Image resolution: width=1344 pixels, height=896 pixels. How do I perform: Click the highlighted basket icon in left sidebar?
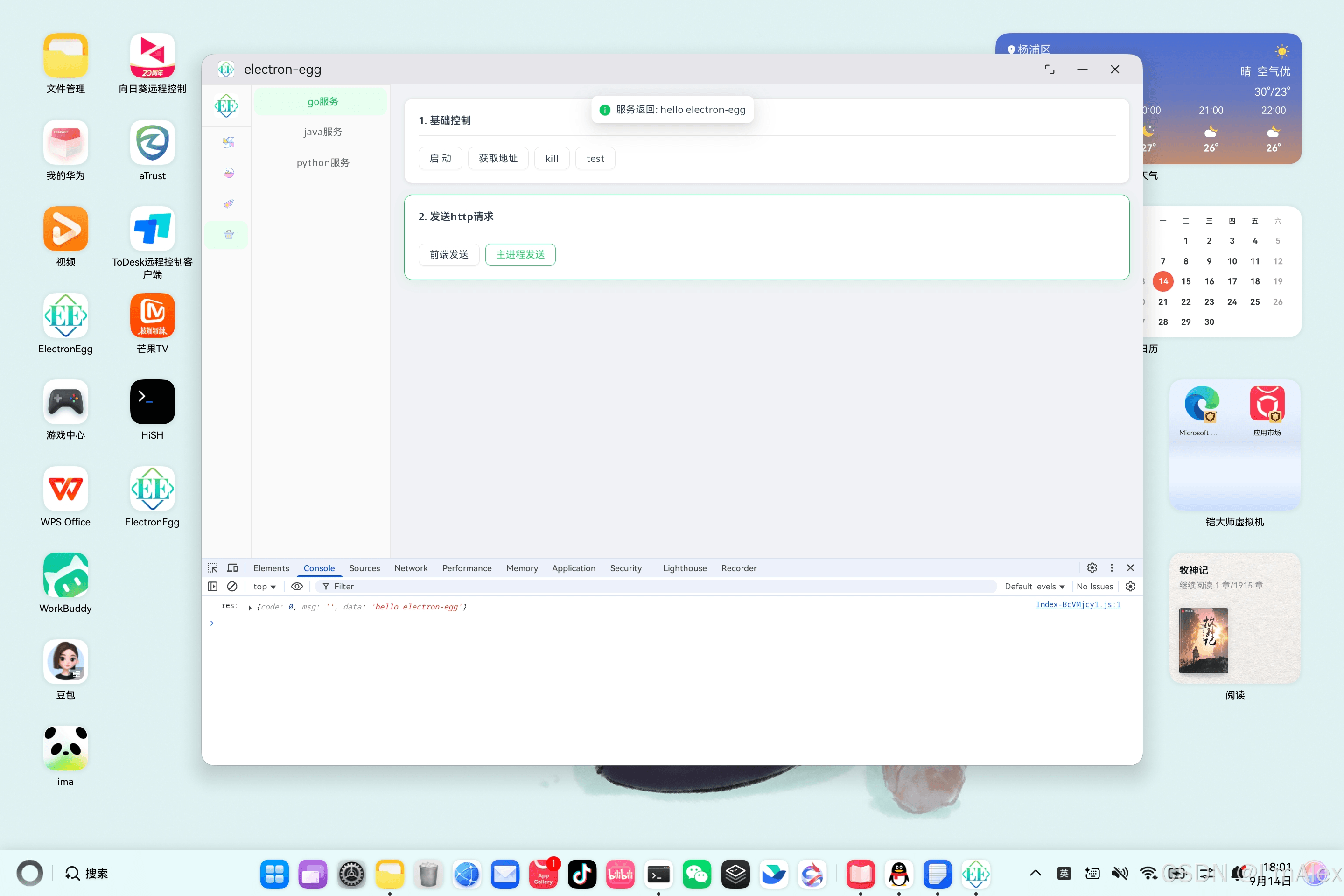tap(229, 234)
